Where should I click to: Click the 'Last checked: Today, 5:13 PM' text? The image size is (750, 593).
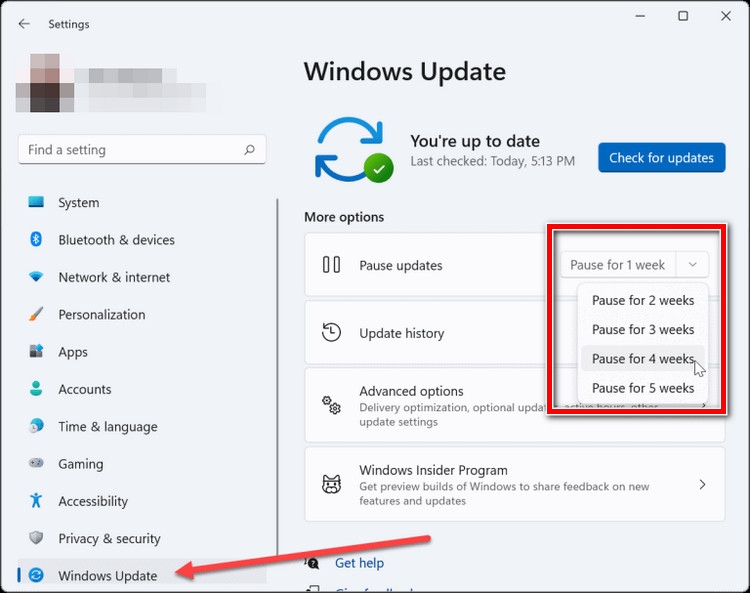coord(493,161)
